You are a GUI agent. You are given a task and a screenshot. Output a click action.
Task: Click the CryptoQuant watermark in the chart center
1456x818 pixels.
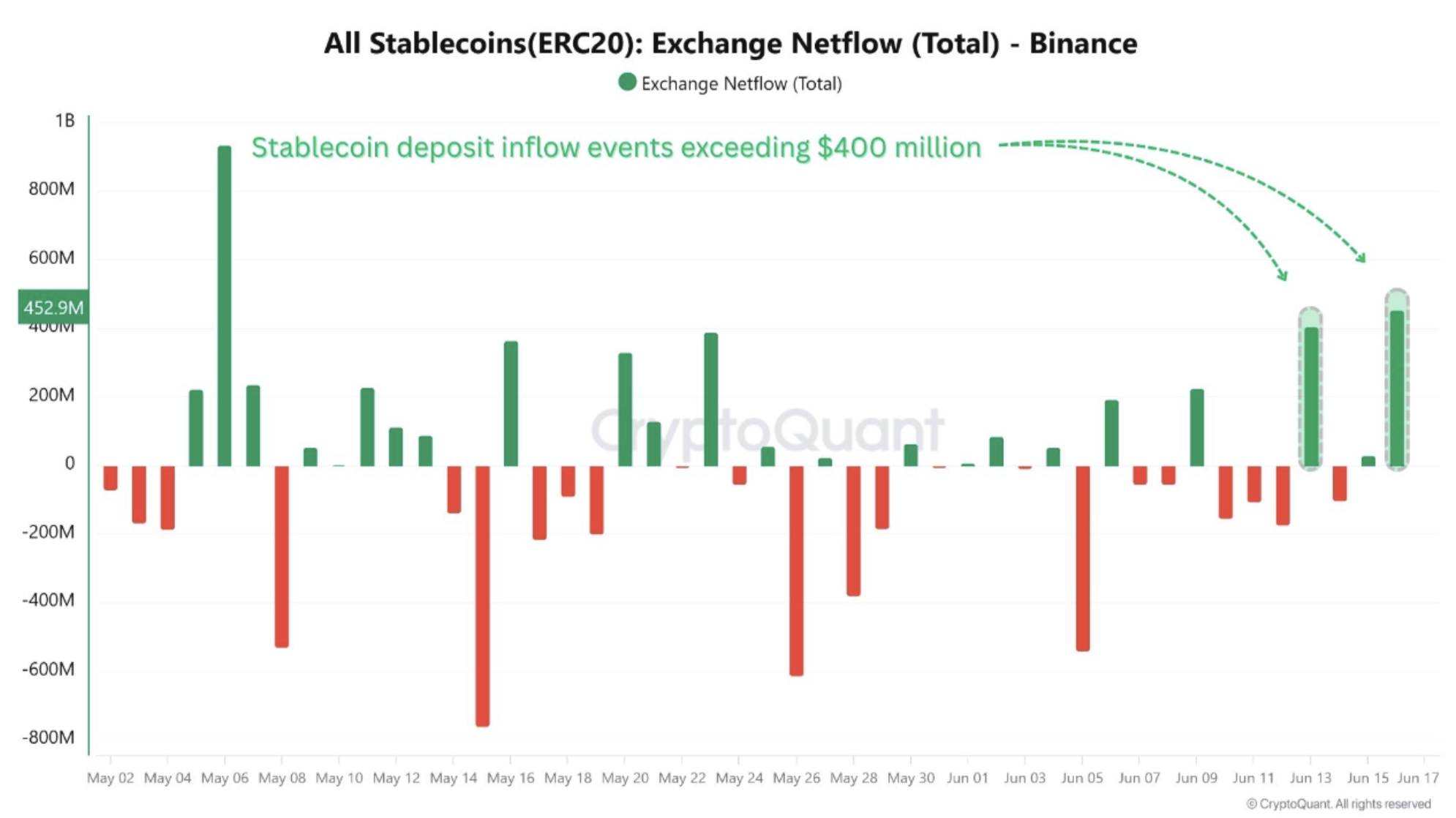767,430
